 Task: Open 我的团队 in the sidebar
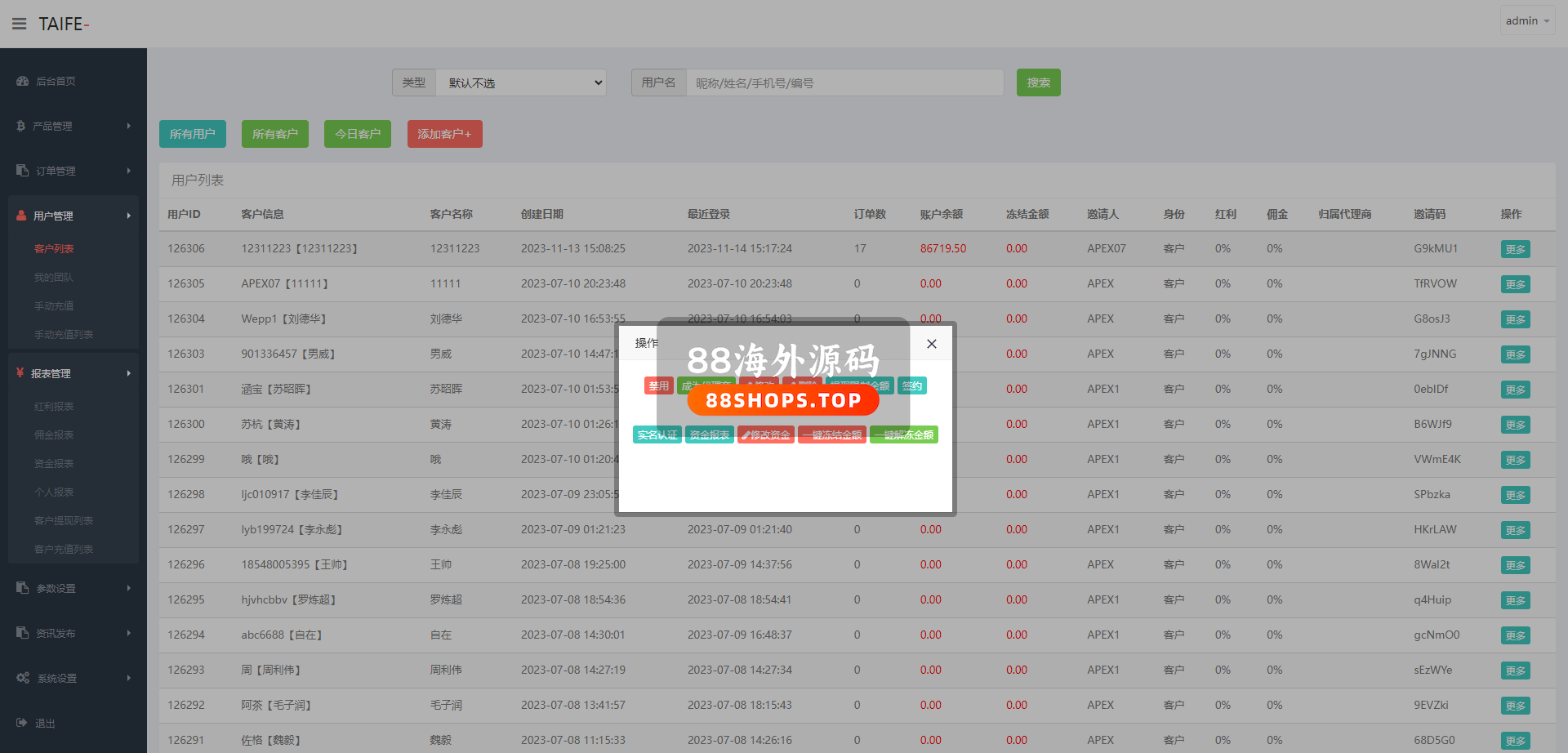tap(54, 278)
